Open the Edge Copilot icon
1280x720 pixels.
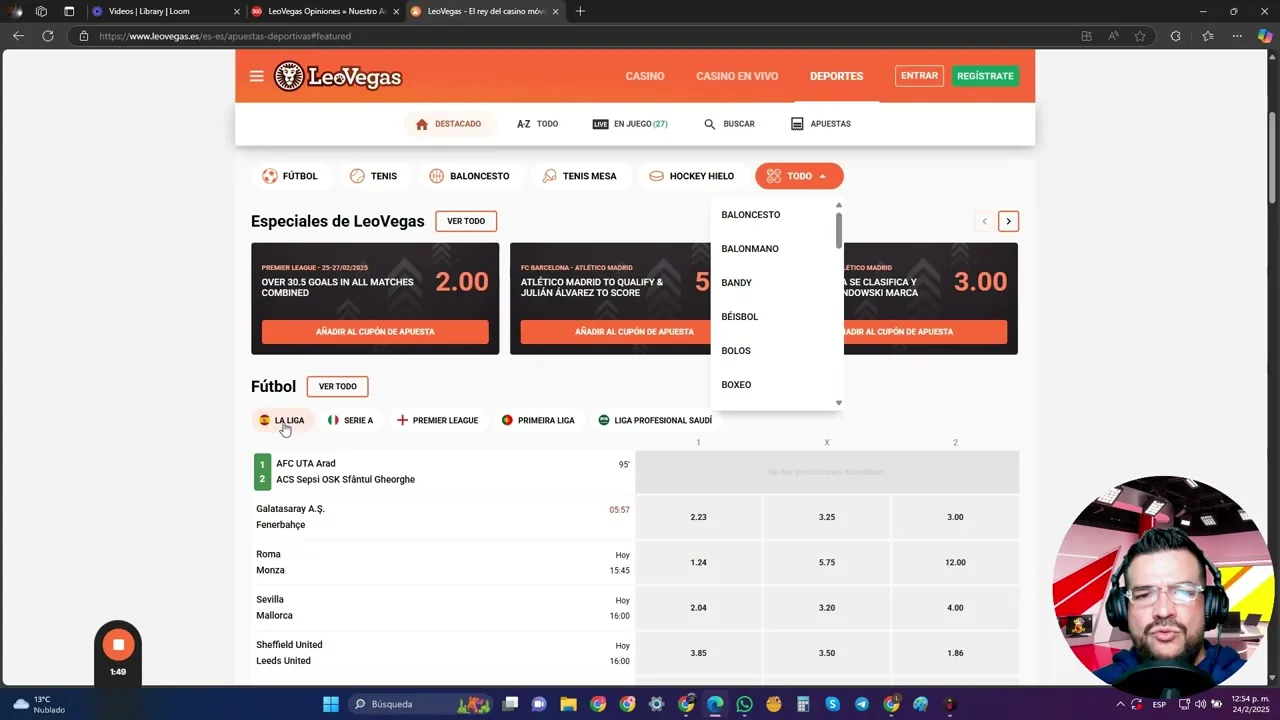(1265, 36)
